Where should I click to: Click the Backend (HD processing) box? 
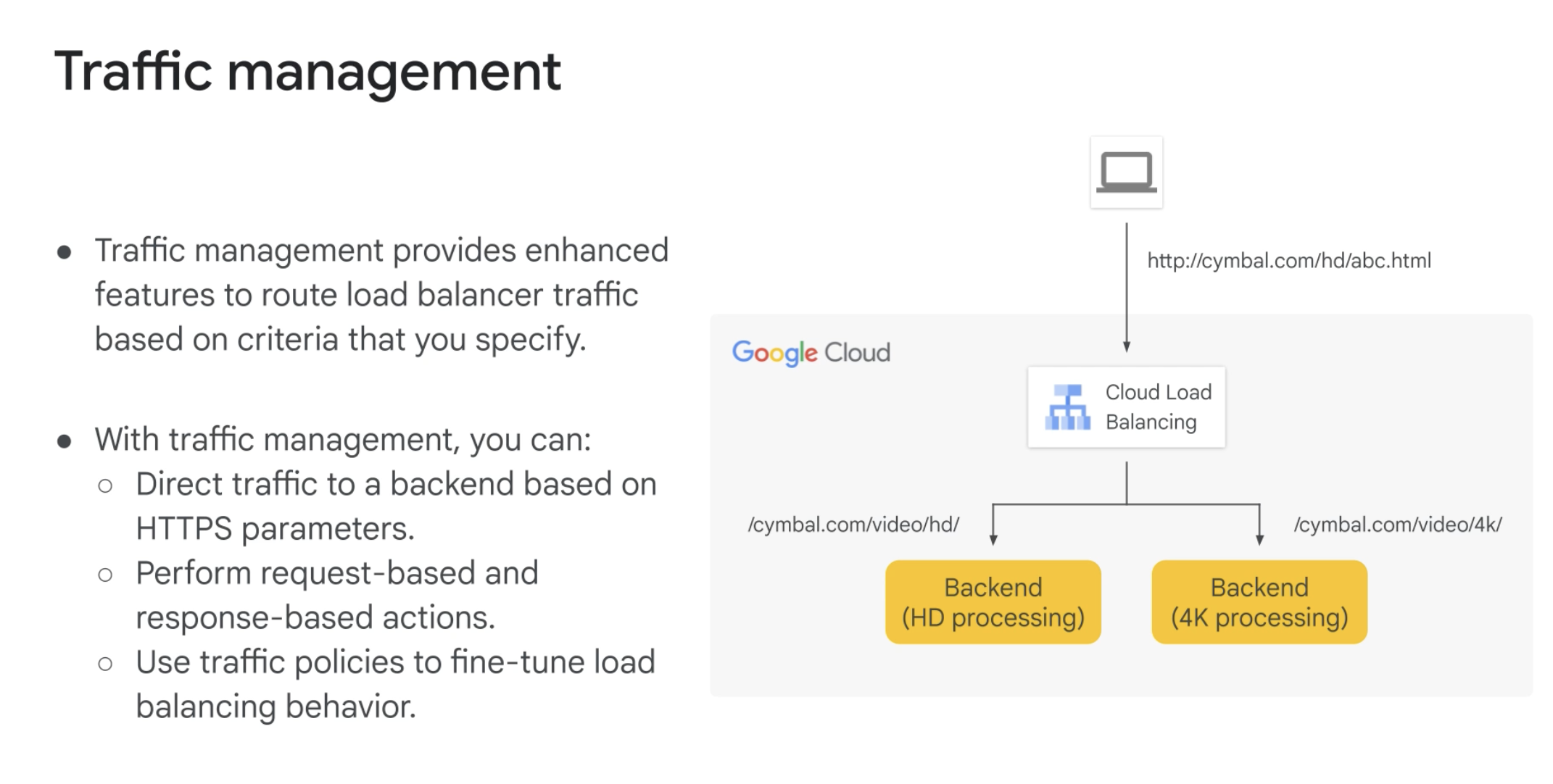click(x=993, y=602)
